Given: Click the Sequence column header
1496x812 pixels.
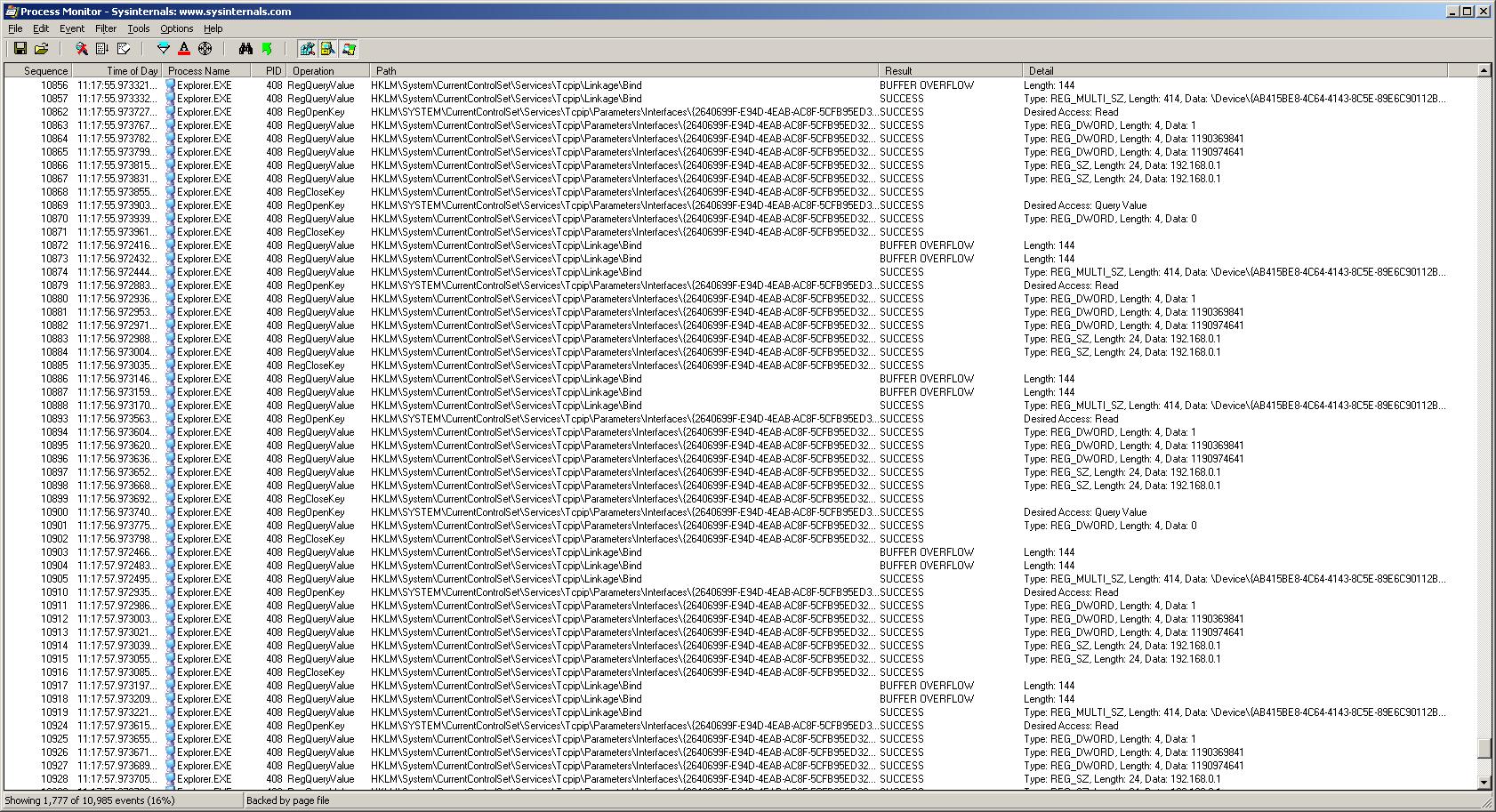Looking at the screenshot, I should [x=37, y=70].
